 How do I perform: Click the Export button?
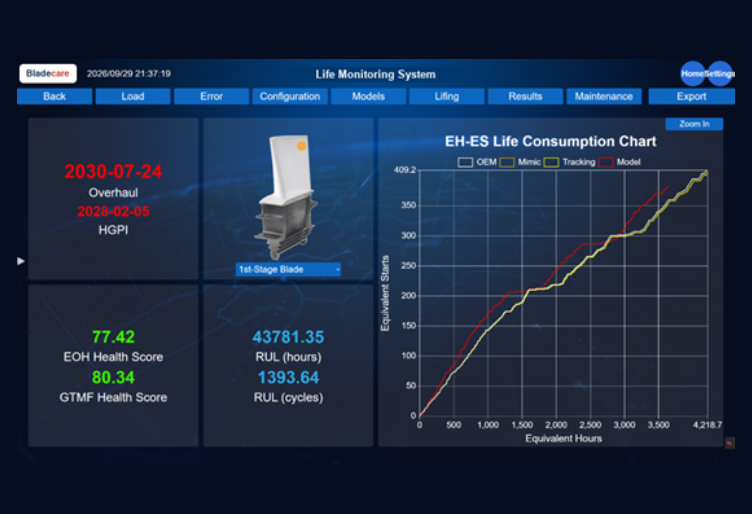692,96
